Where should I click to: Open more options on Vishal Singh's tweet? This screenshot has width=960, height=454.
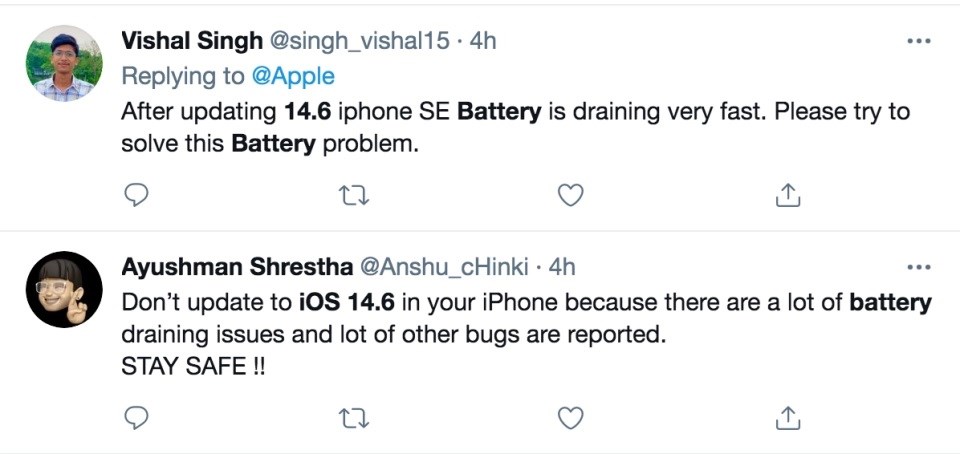(x=917, y=41)
